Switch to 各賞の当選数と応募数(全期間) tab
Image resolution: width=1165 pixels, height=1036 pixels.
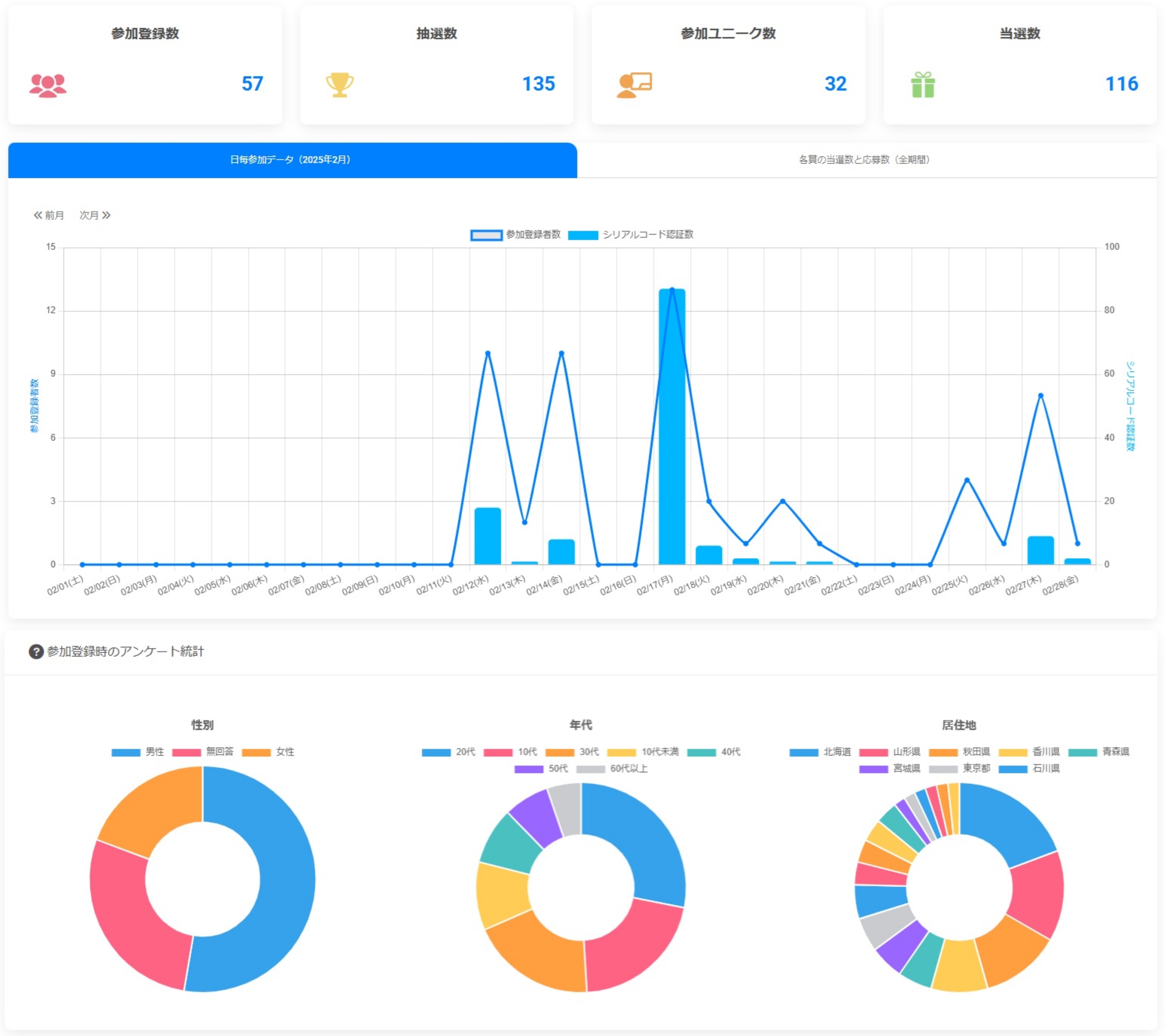(x=866, y=160)
